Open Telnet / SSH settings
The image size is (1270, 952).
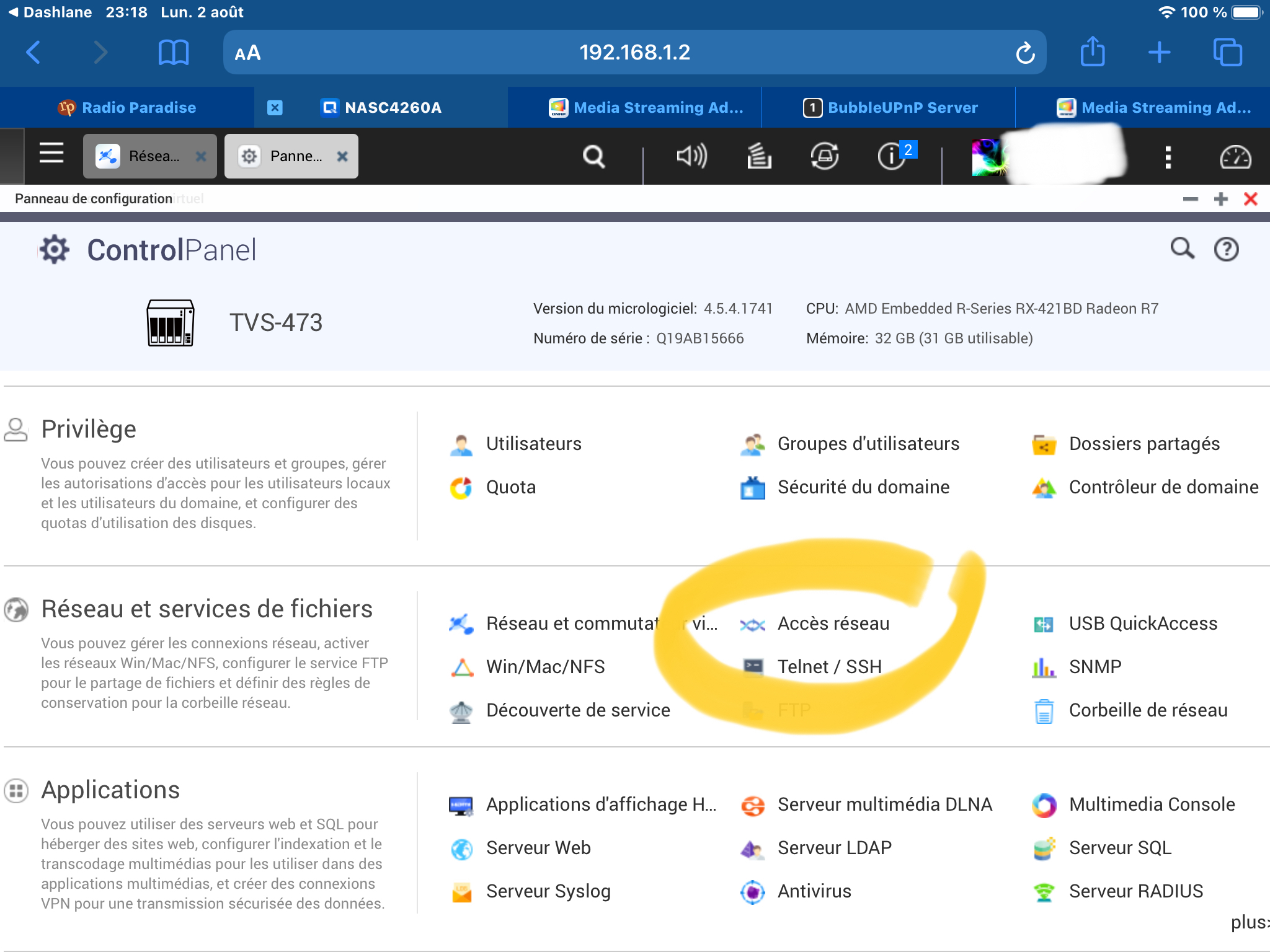pos(828,667)
